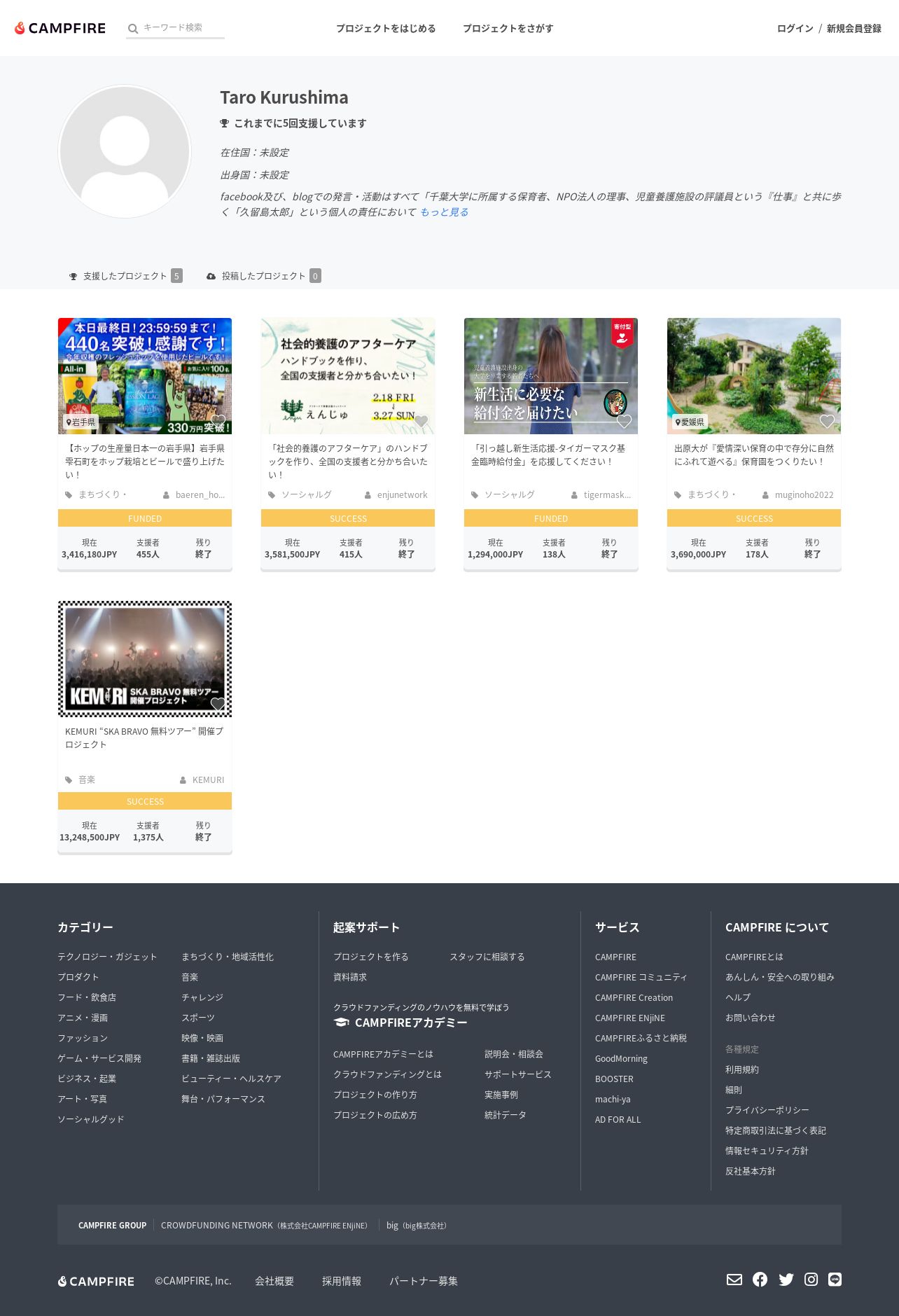Click 会社概要 footer link
Image resolution: width=899 pixels, height=1316 pixels.
click(x=274, y=1281)
